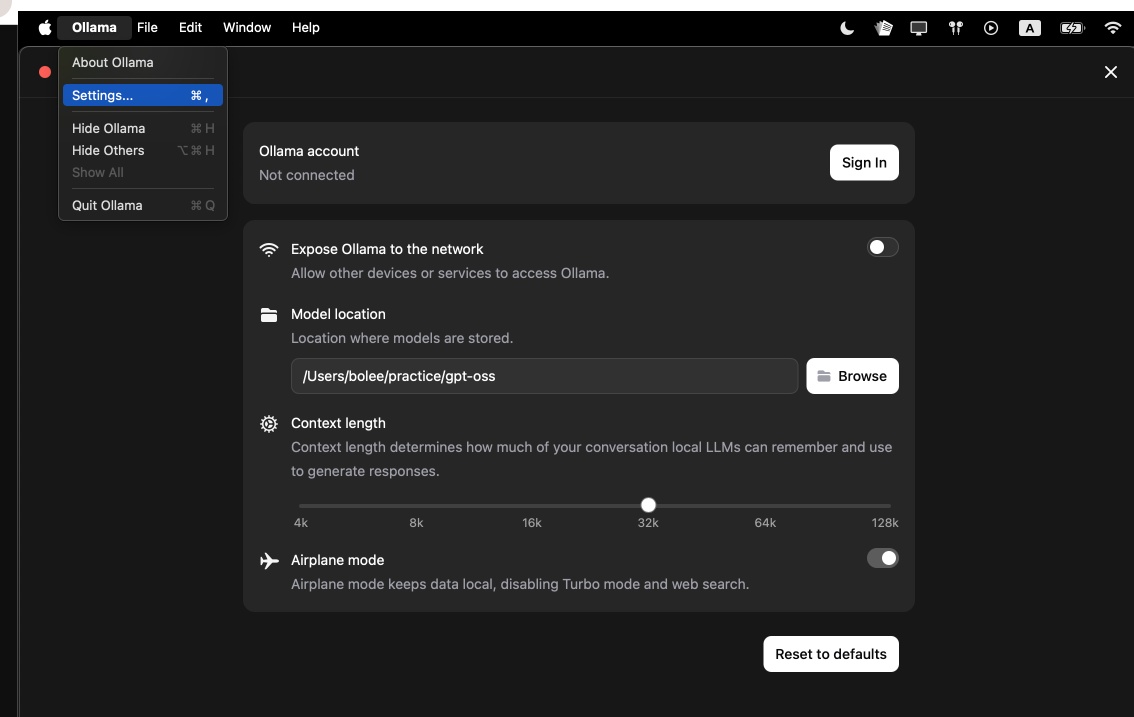The width and height of the screenshot is (1134, 717).
Task: Open the Window menu
Action: click(247, 27)
